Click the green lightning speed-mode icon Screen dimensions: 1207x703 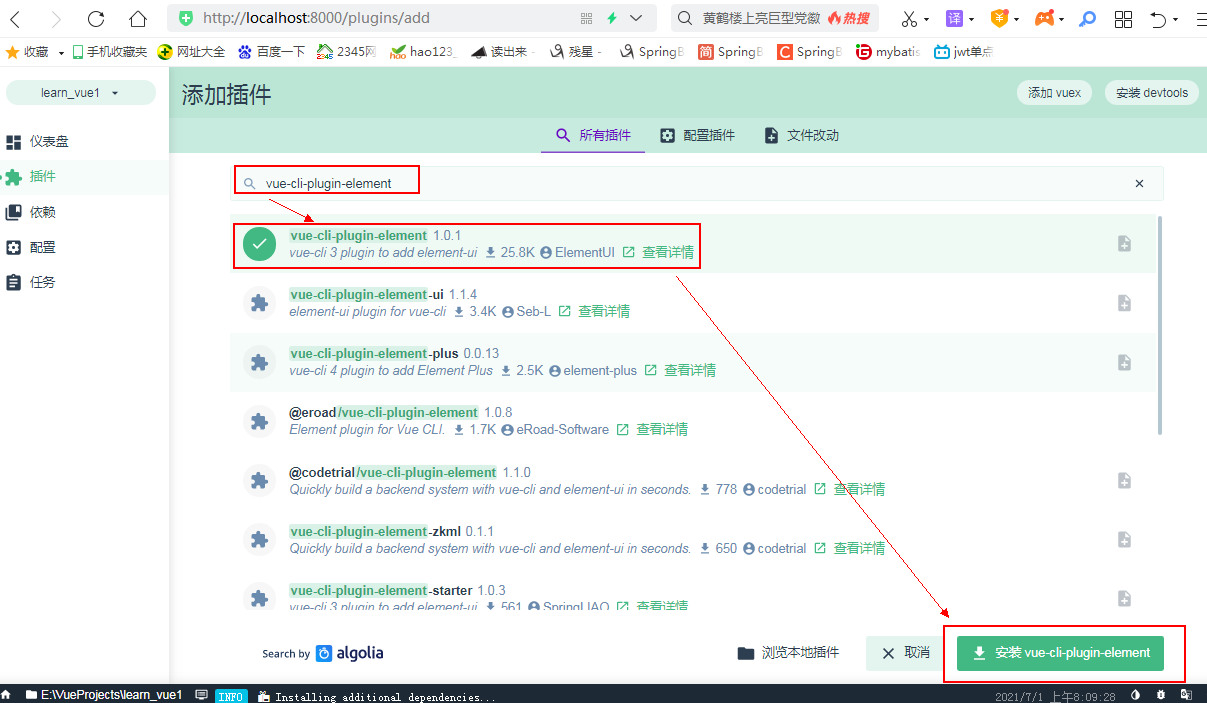tap(612, 18)
